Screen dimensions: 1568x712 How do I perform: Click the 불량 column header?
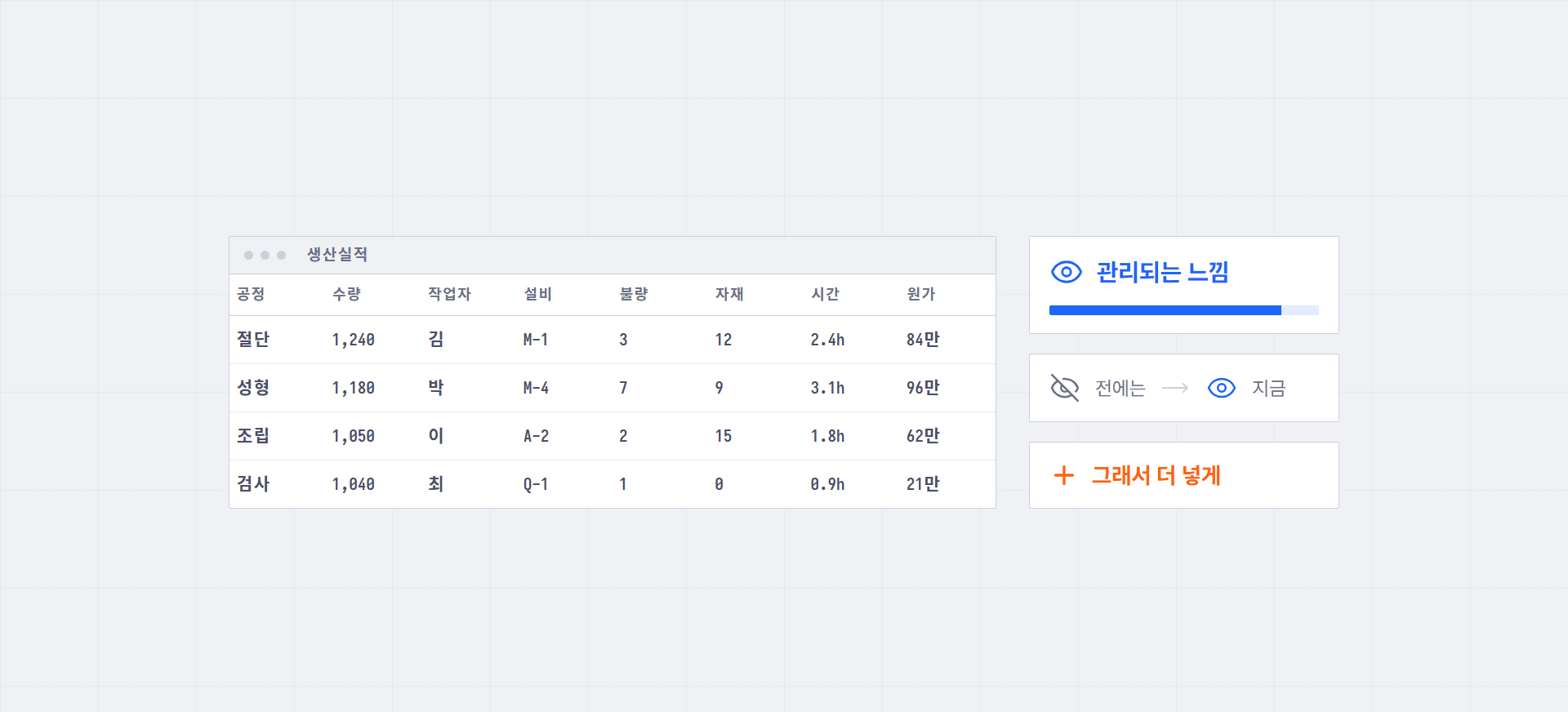633,294
